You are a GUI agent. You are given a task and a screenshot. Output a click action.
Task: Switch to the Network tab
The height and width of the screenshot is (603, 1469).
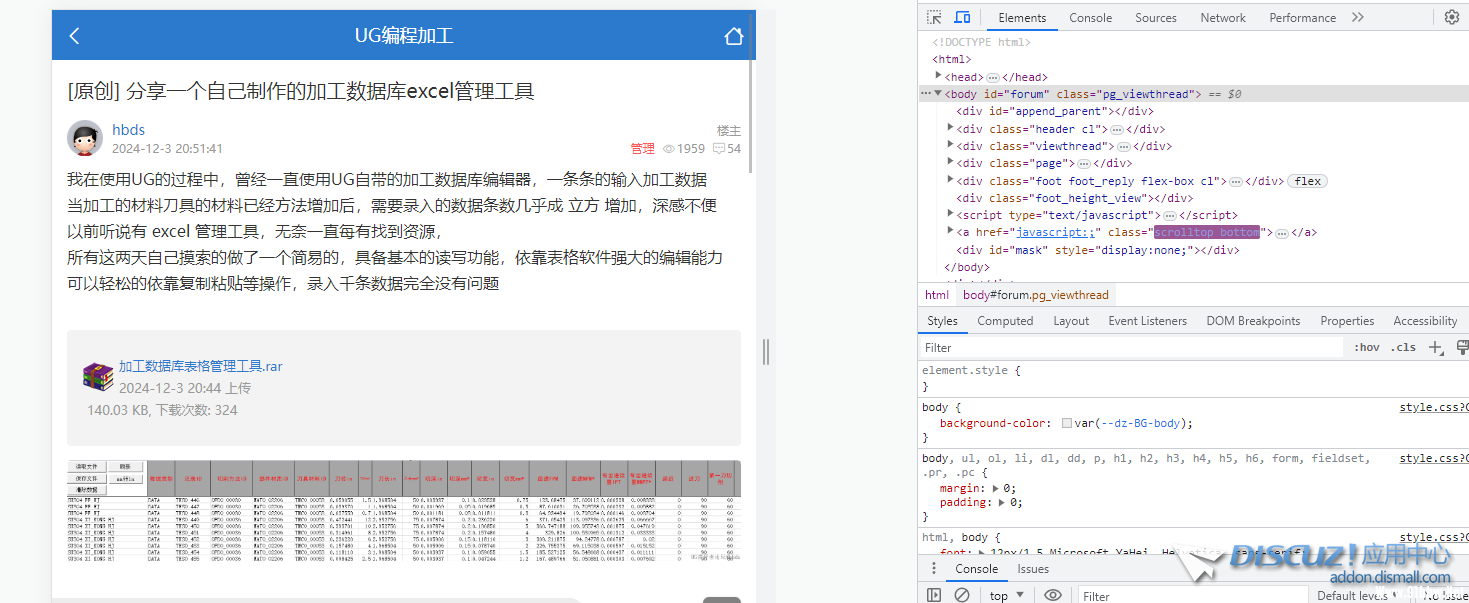(x=1223, y=17)
